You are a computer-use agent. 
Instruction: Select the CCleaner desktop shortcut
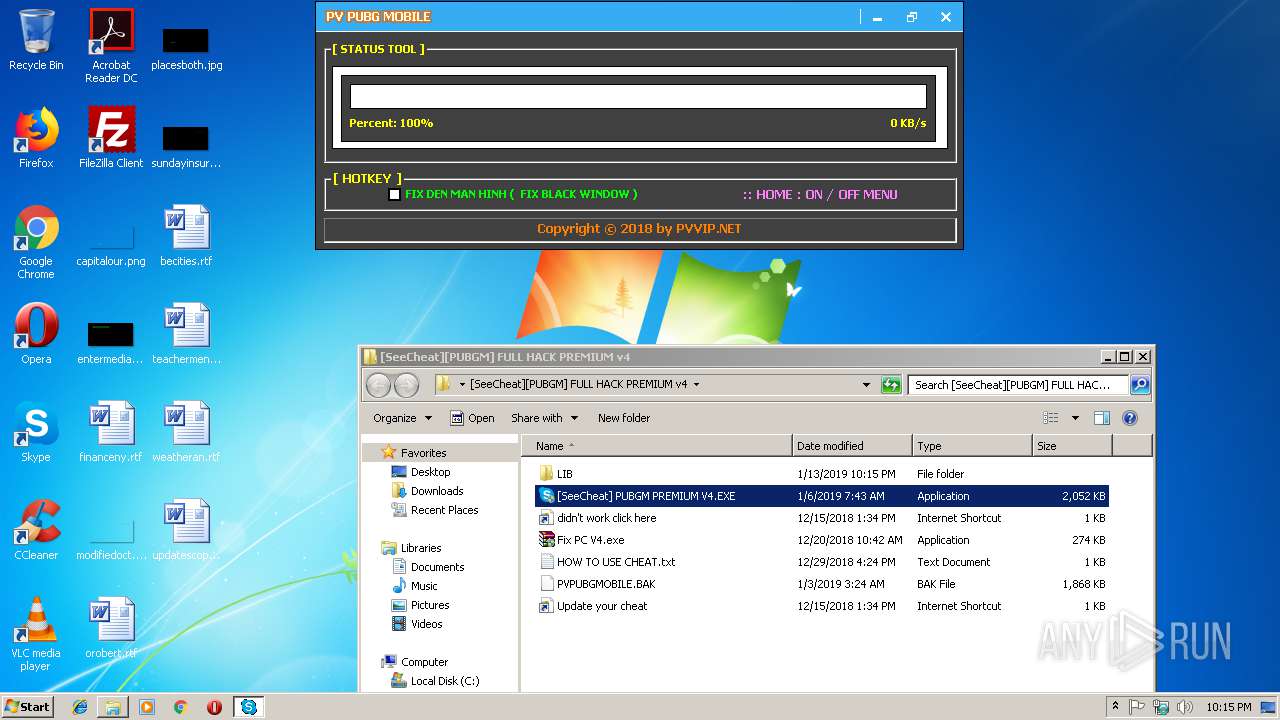(x=36, y=530)
